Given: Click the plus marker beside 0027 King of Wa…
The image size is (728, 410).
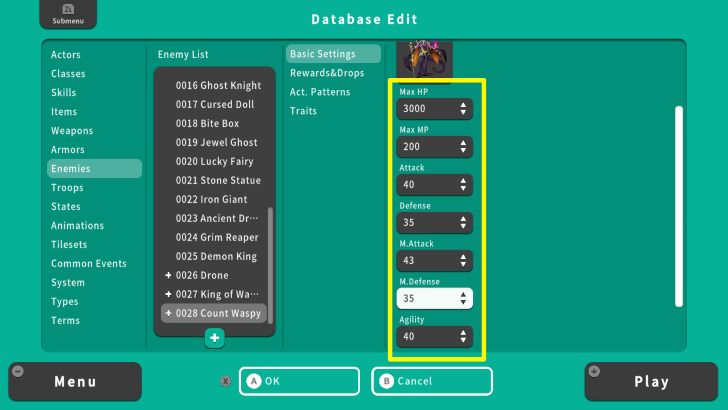Looking at the screenshot, I should coord(168,294).
